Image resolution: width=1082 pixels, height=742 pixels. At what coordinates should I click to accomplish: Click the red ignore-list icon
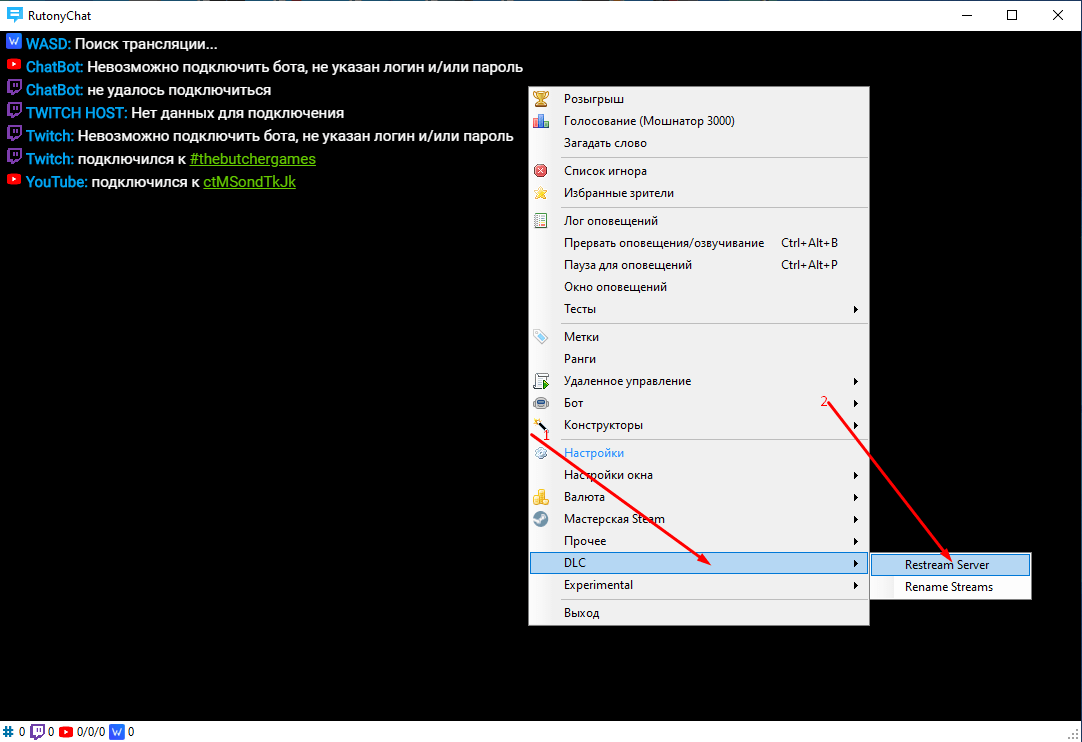pyautogui.click(x=541, y=170)
